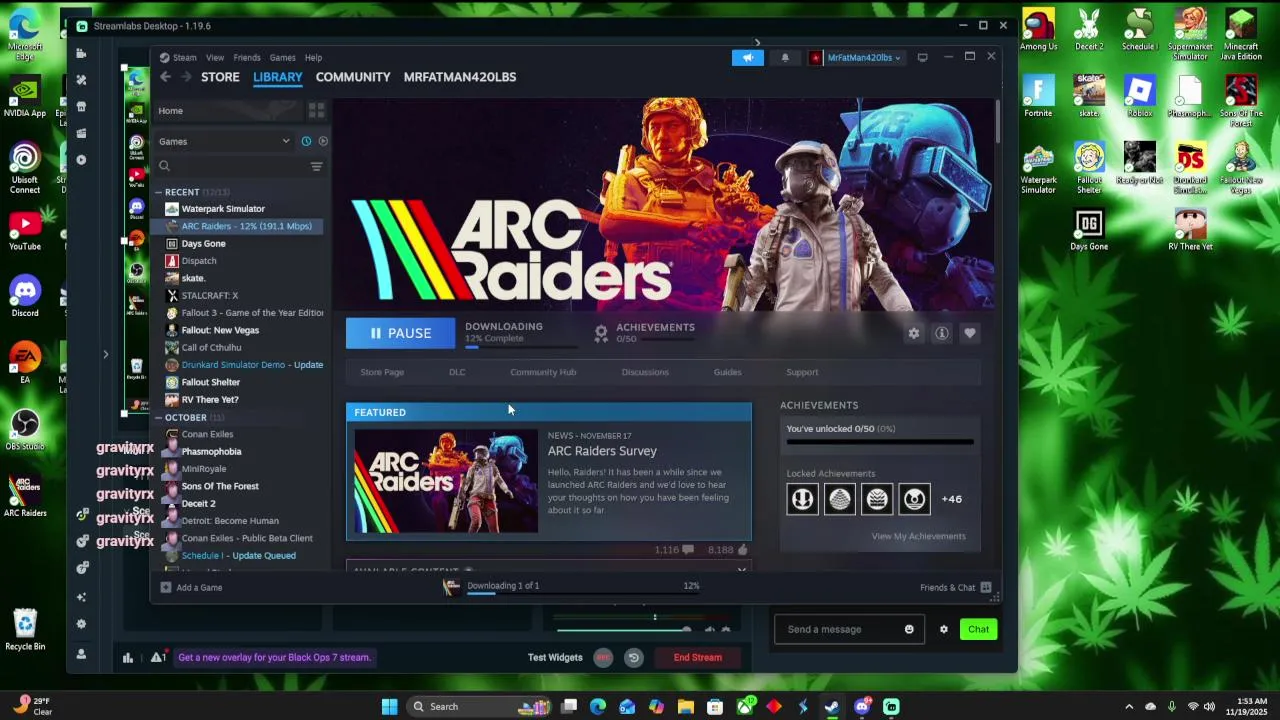1280x720 pixels.
Task: Add ARC Raiders to favorites heart
Action: pos(970,333)
